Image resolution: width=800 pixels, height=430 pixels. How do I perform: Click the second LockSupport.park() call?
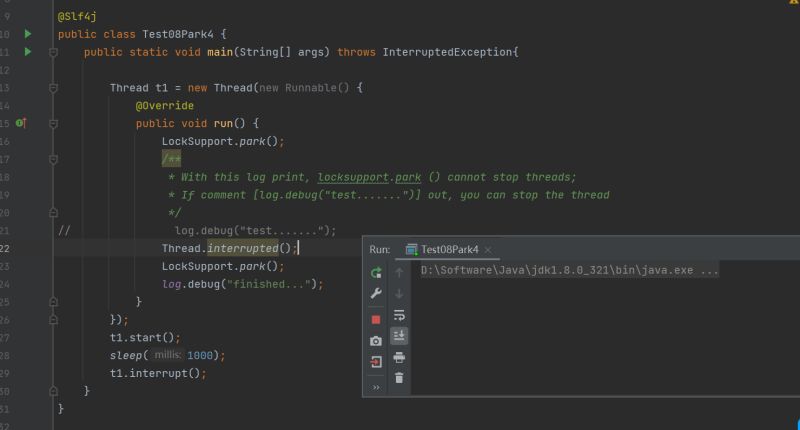(x=223, y=266)
